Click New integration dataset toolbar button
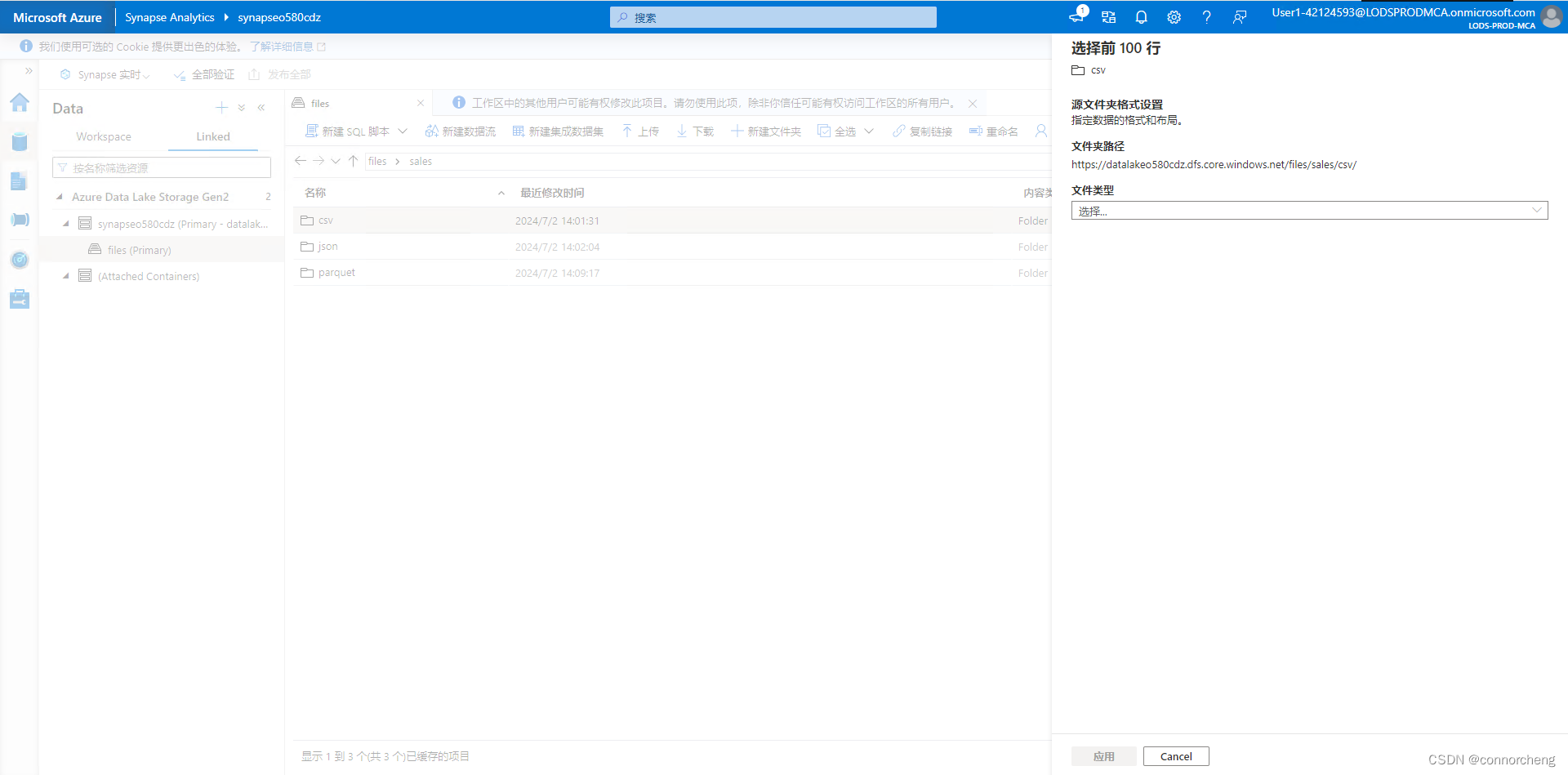 (x=559, y=131)
